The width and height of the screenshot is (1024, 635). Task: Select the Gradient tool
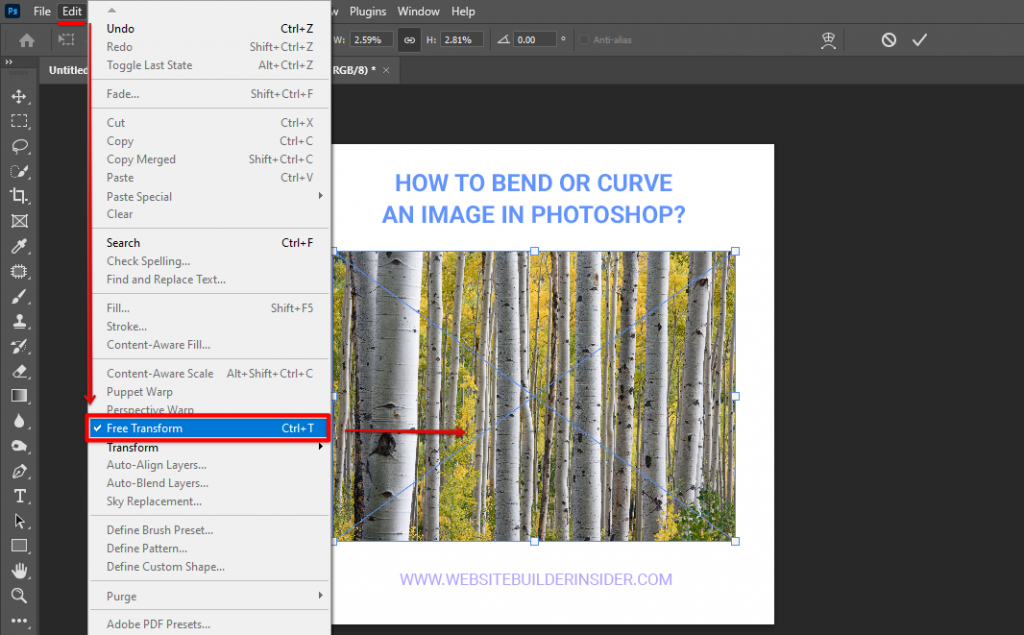pyautogui.click(x=19, y=395)
